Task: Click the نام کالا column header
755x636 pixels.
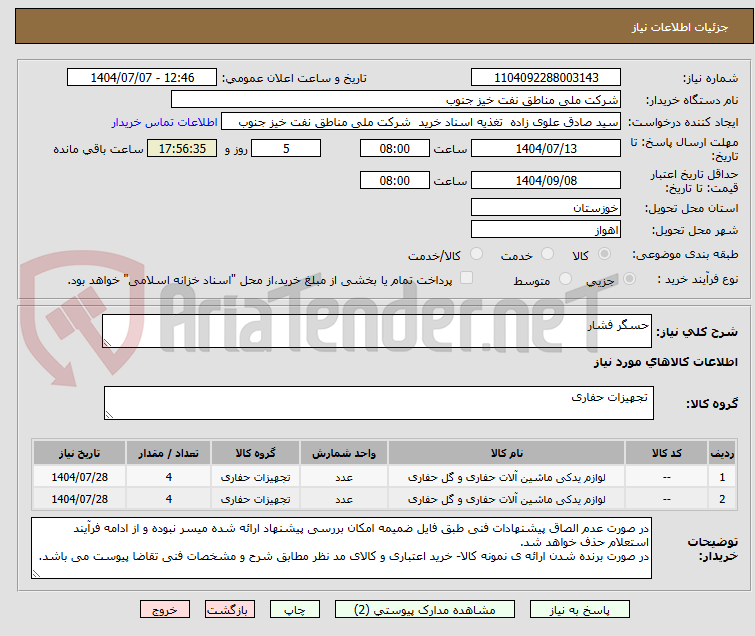Action: [x=507, y=453]
